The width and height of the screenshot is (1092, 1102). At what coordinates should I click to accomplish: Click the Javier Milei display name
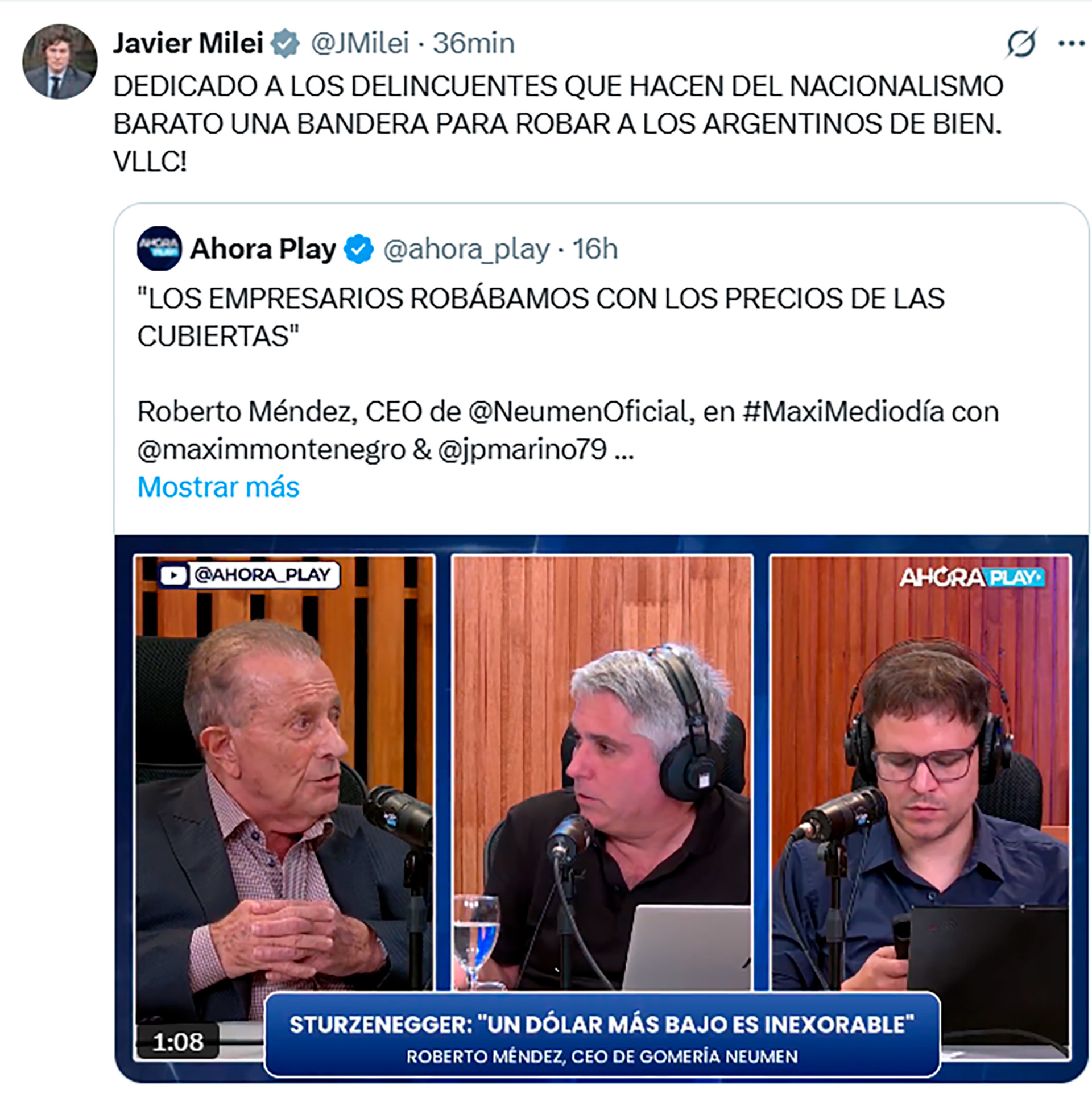pyautogui.click(x=188, y=43)
